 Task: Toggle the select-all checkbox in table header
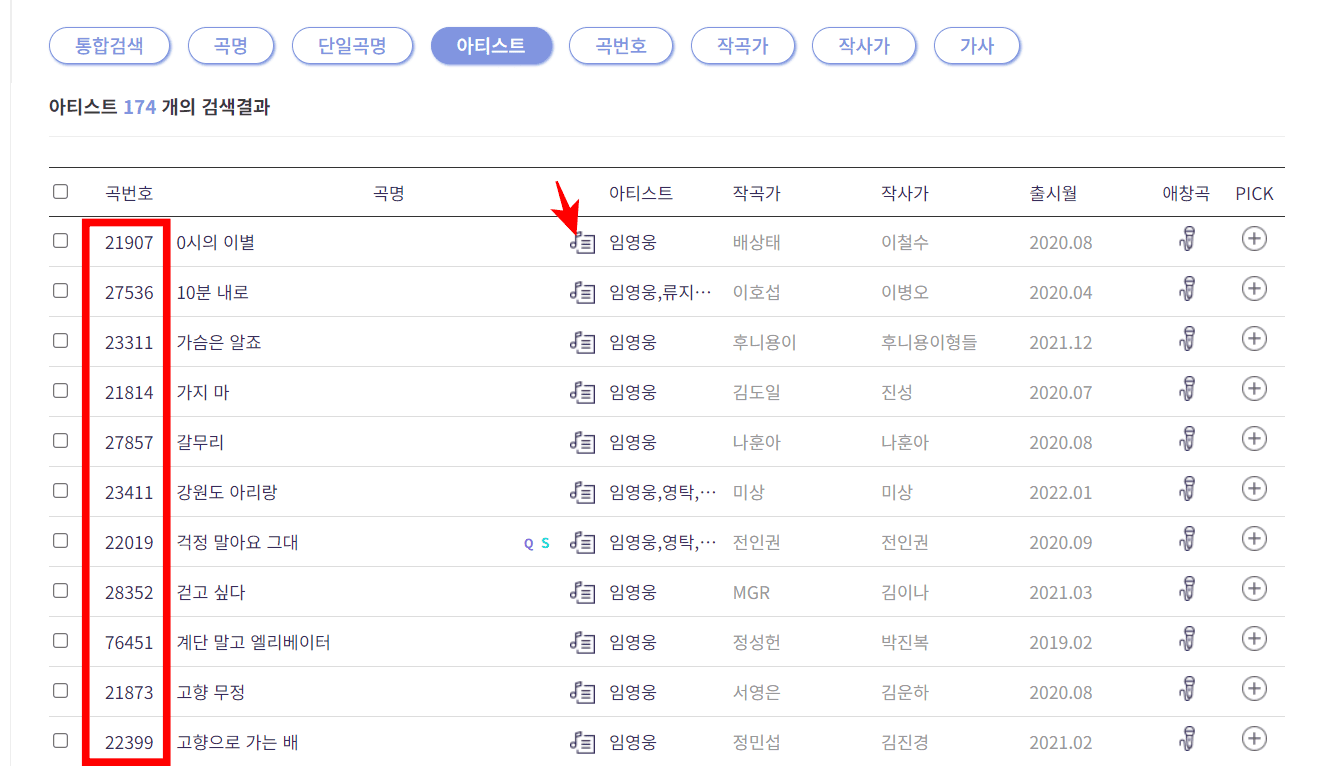(61, 192)
